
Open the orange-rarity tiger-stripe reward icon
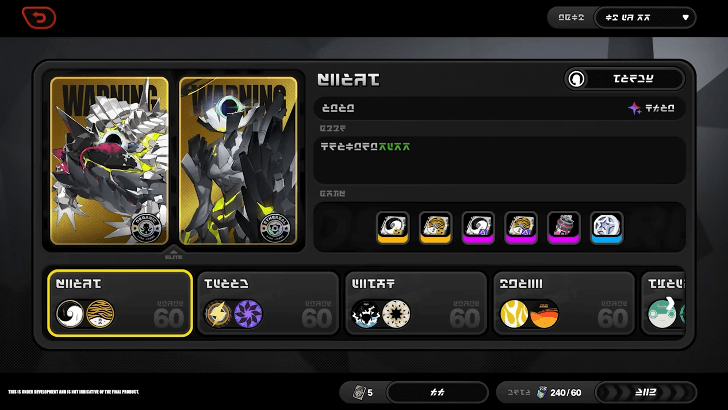tap(436, 228)
